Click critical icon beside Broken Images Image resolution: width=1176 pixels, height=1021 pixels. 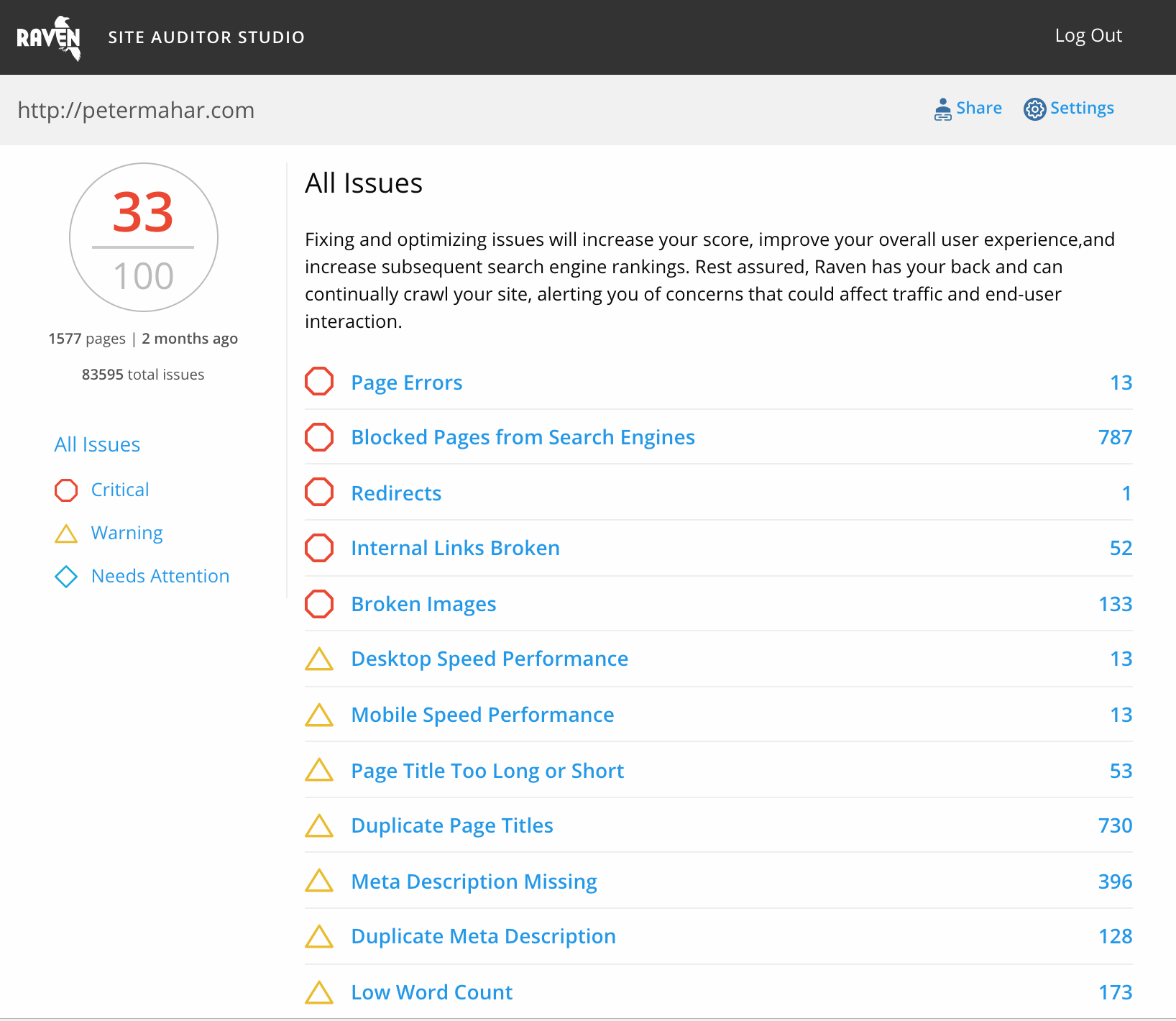coord(319,604)
